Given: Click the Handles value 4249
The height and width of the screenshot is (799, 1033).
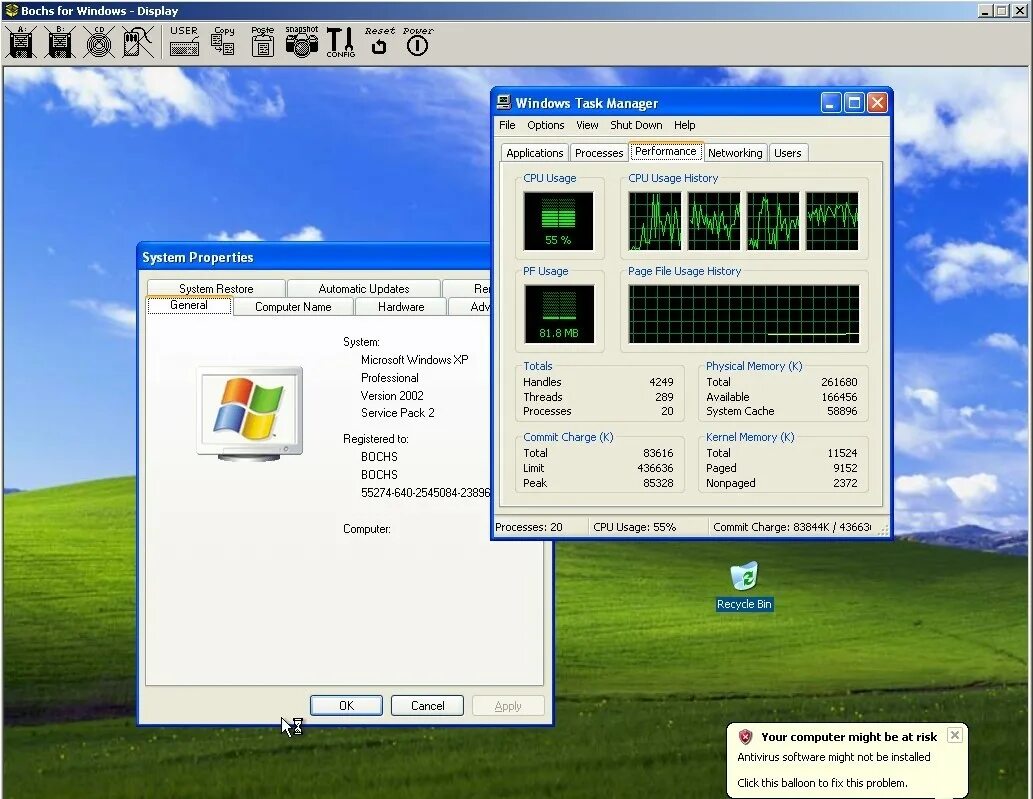Looking at the screenshot, I should 661,382.
